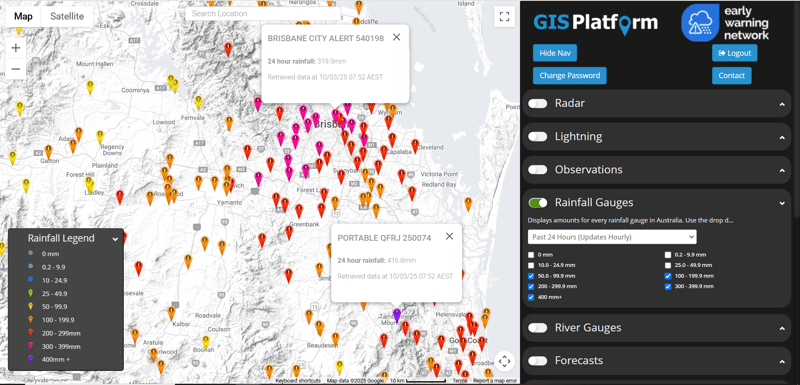Click the Brisbane City Alert 540198 title
The image size is (800, 385).
(326, 38)
